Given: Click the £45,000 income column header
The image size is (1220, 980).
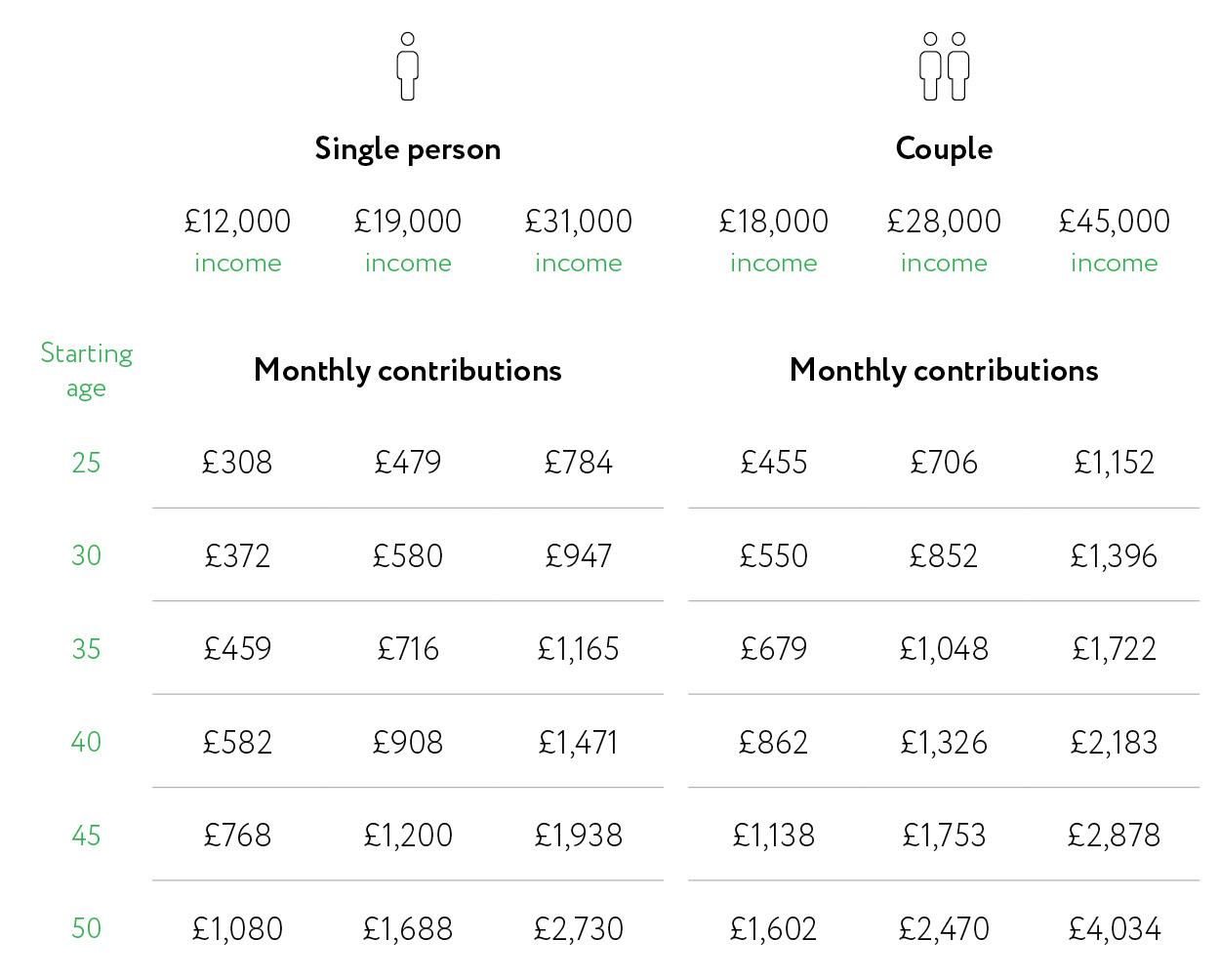Looking at the screenshot, I should pos(1114,239).
